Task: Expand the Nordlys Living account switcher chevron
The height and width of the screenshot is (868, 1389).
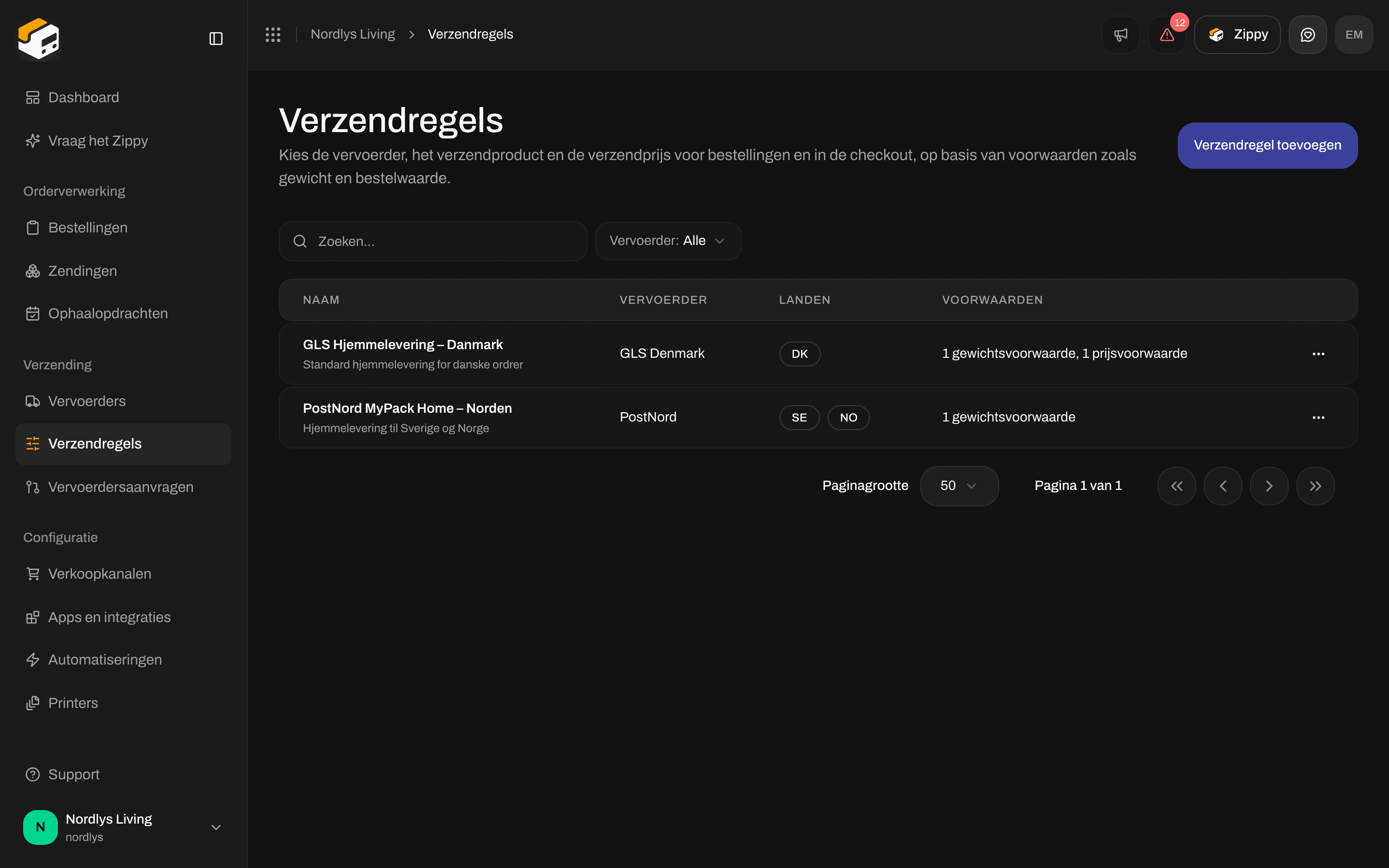Action: (x=216, y=827)
